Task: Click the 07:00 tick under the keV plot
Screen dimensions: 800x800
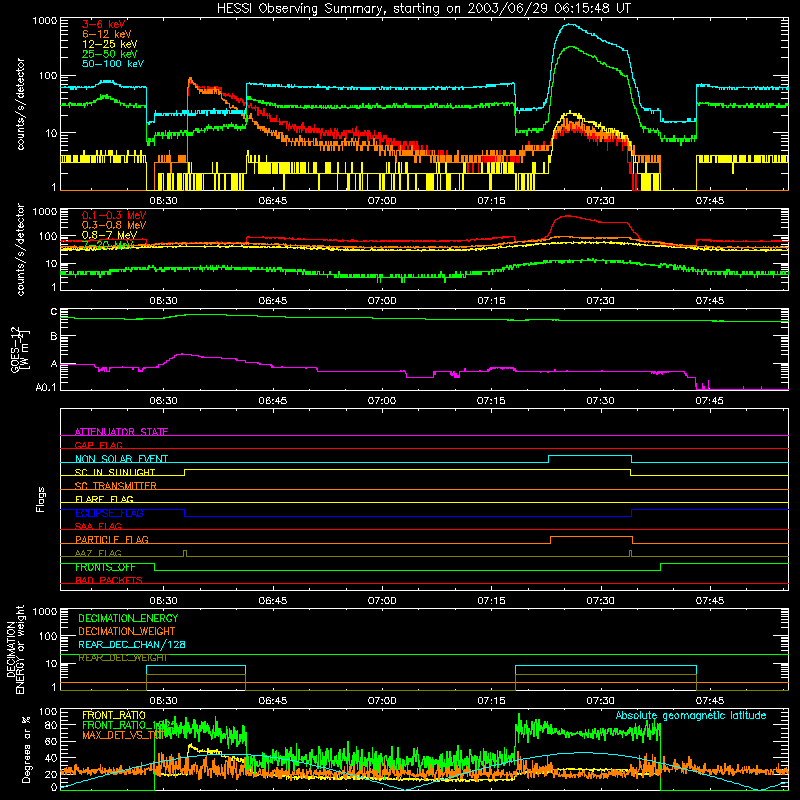Action: point(382,201)
